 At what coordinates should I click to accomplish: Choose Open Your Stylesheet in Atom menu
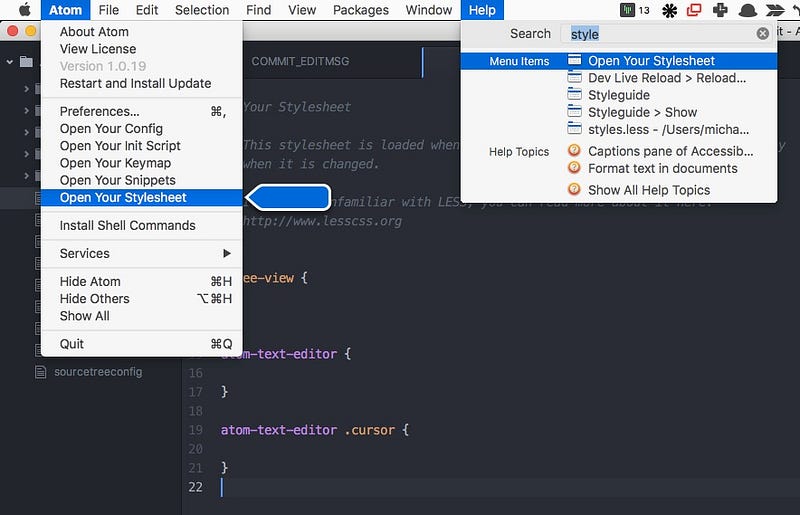tap(141, 198)
